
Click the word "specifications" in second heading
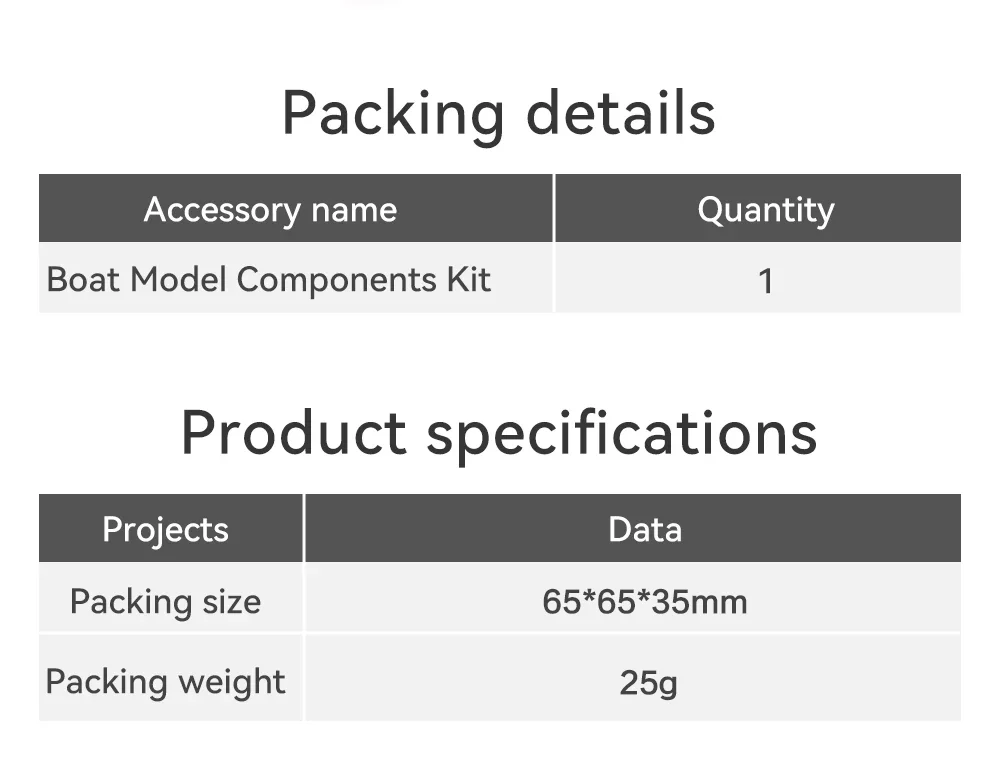(622, 433)
